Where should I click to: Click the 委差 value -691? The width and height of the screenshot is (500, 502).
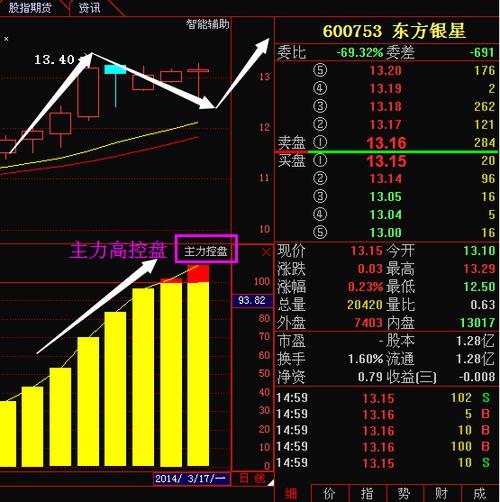point(481,52)
